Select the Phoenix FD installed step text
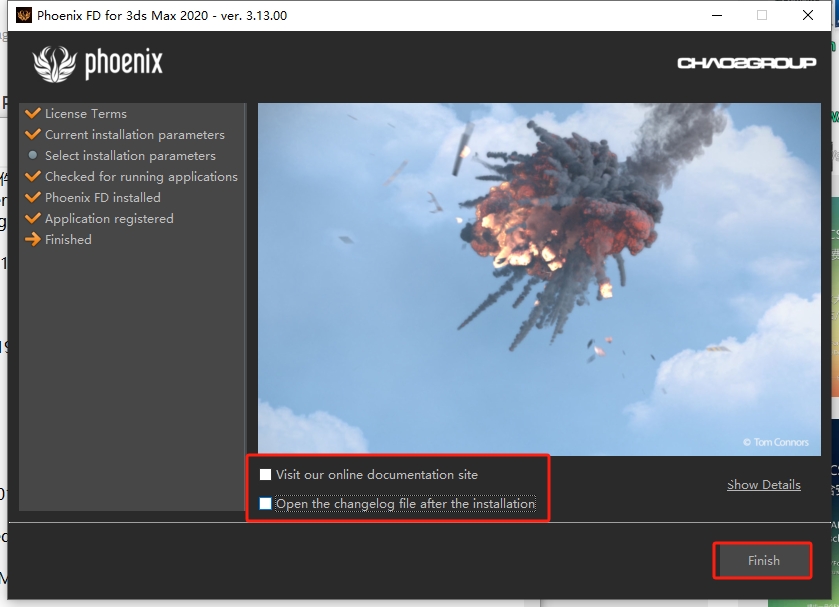Viewport: 839px width, 607px height. pos(103,198)
